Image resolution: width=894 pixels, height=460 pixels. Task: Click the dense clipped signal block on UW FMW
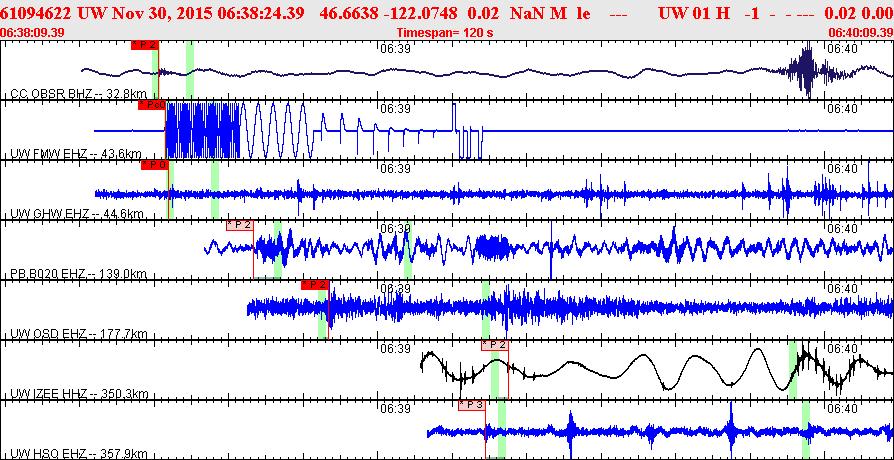(202, 131)
